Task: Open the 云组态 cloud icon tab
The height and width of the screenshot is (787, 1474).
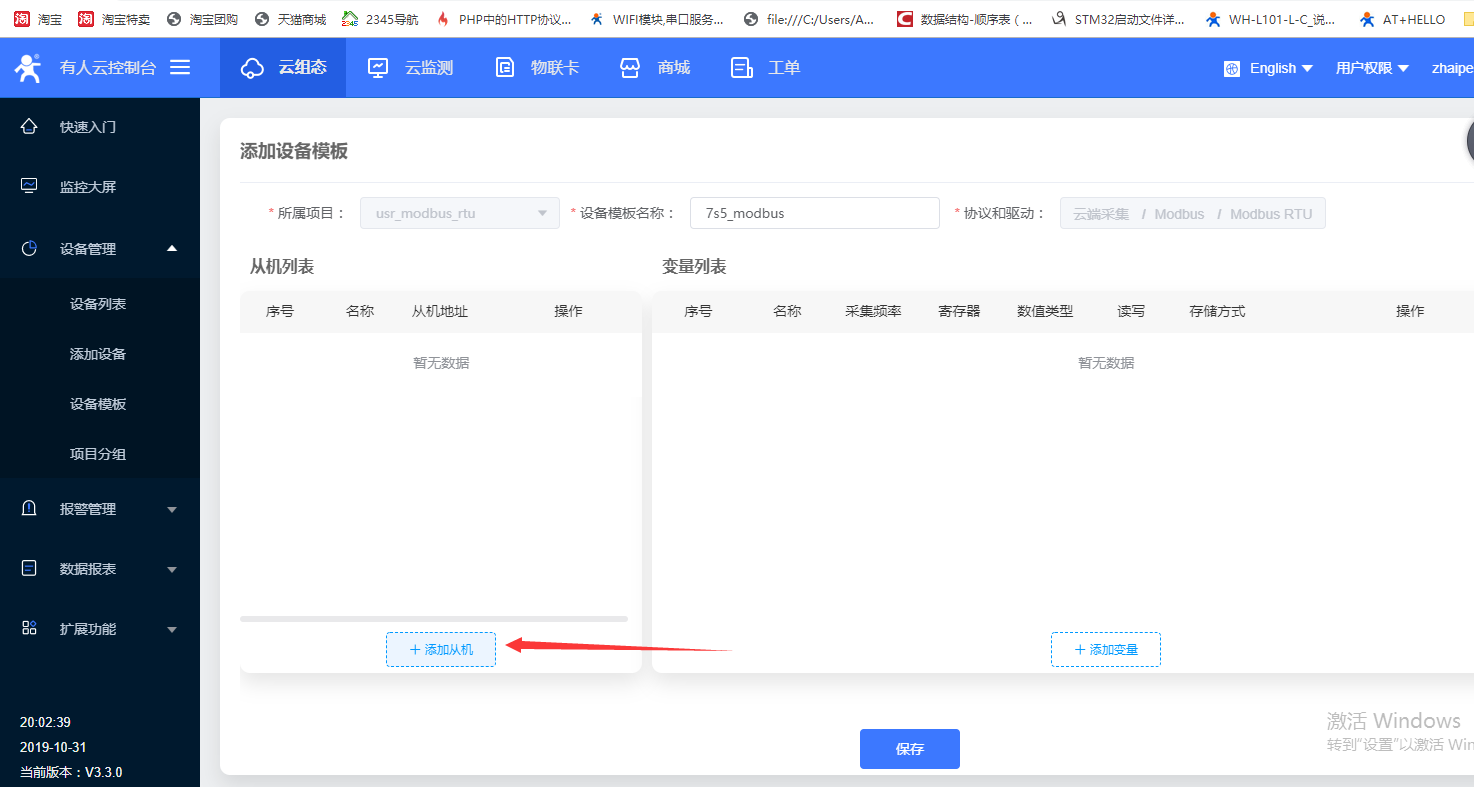Action: [253, 68]
